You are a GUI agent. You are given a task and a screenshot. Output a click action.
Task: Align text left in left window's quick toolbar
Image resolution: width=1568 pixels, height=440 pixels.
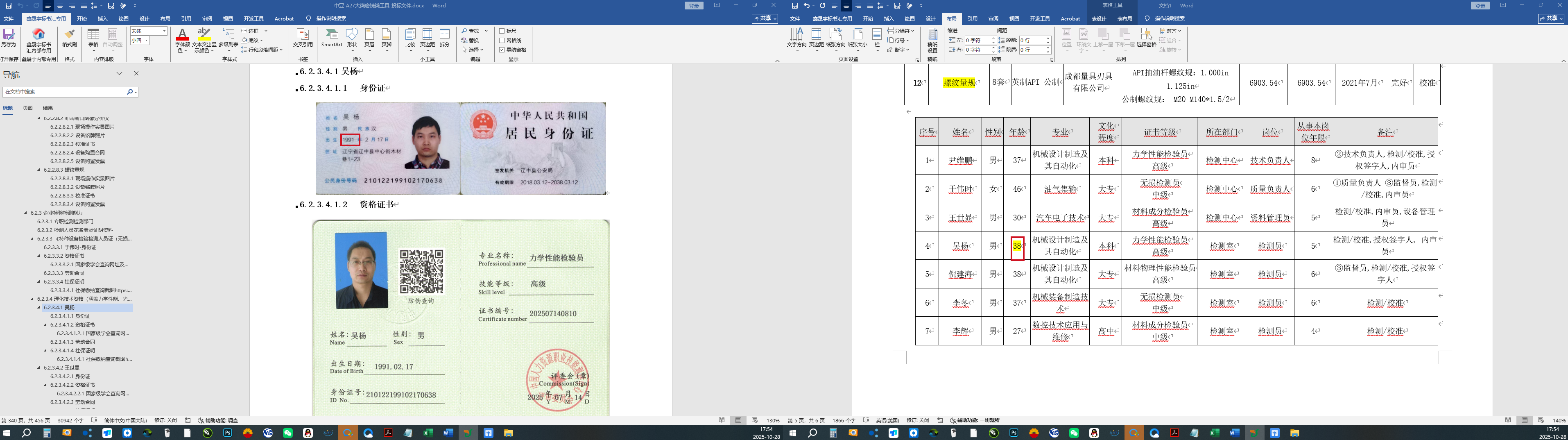pos(48,5)
